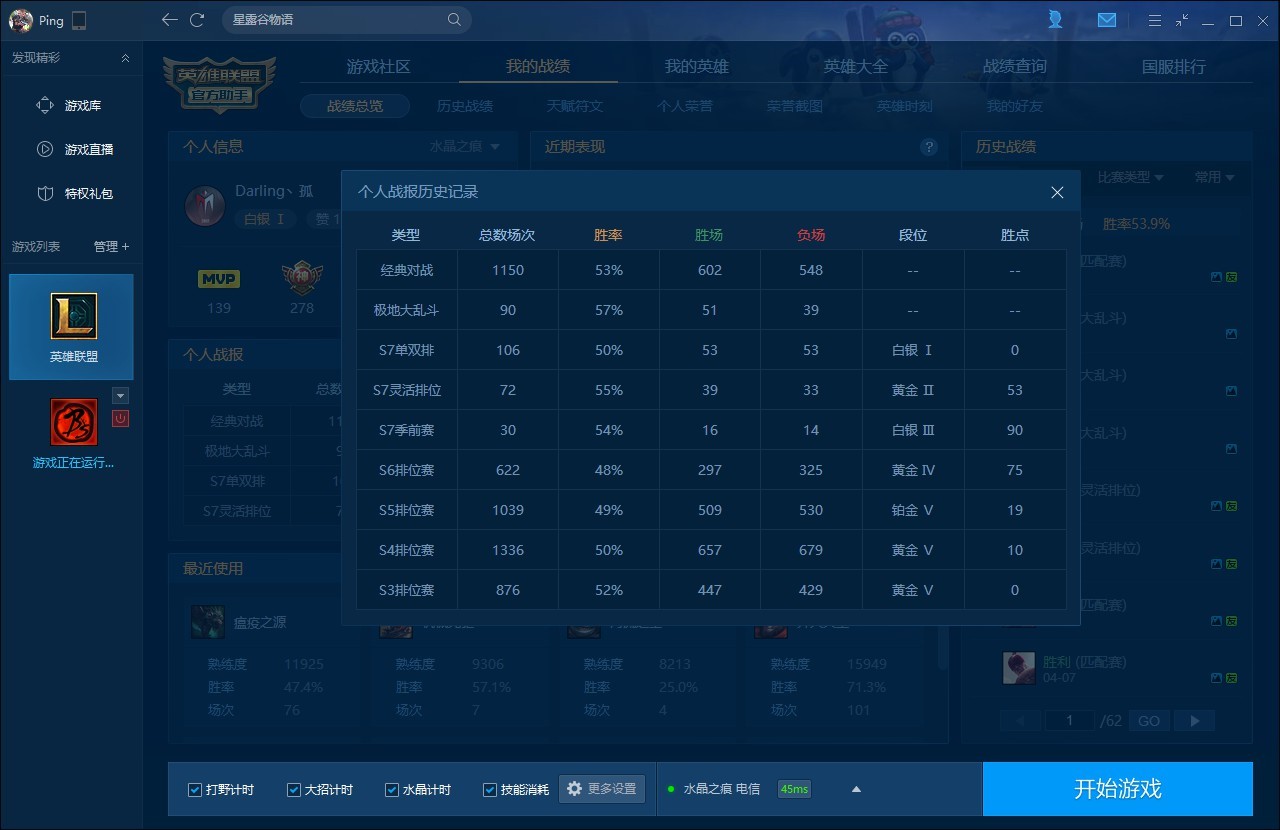The height and width of the screenshot is (830, 1280).
Task: Click the next page arrow in 历史战绩
Action: click(1194, 720)
